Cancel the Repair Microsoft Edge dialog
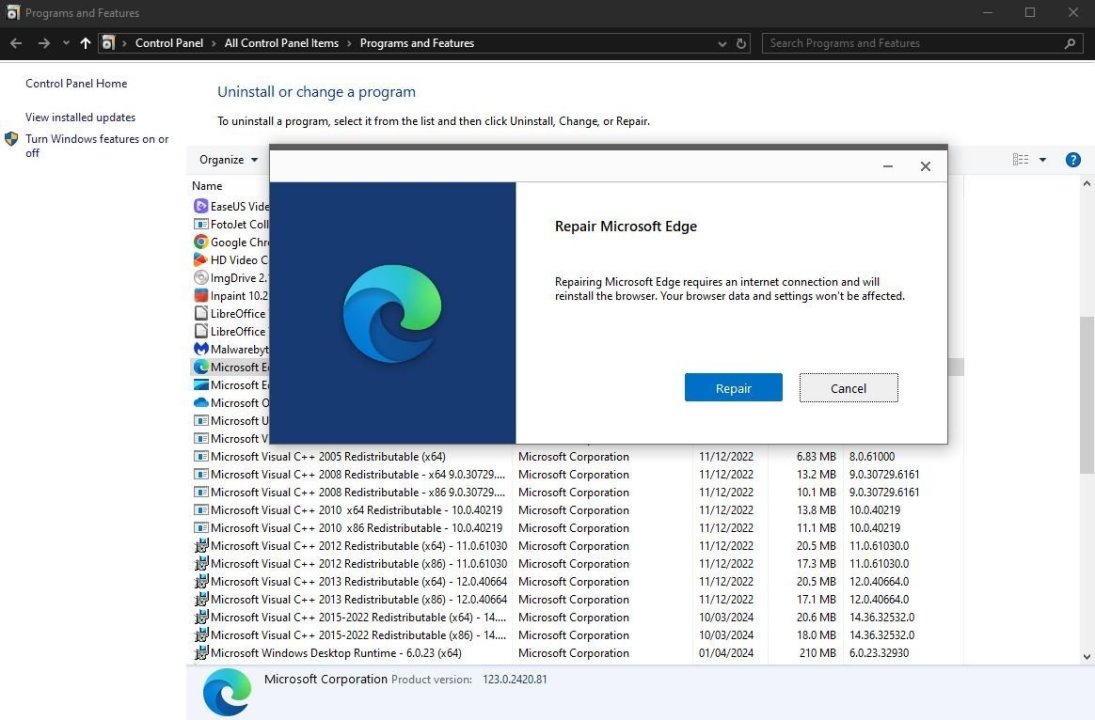The height and width of the screenshot is (720, 1095). point(848,388)
